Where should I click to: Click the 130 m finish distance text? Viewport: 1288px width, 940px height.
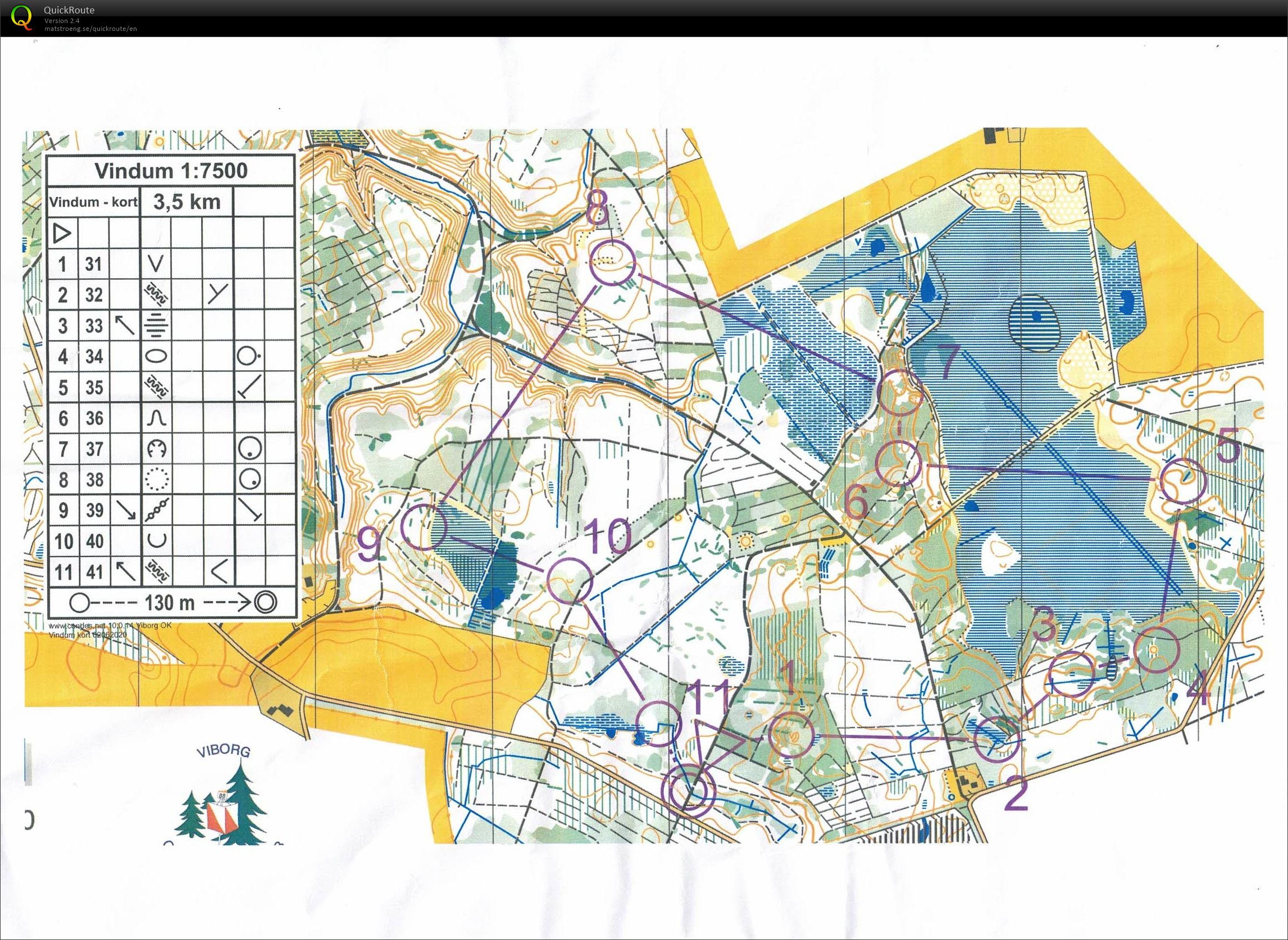point(170,602)
